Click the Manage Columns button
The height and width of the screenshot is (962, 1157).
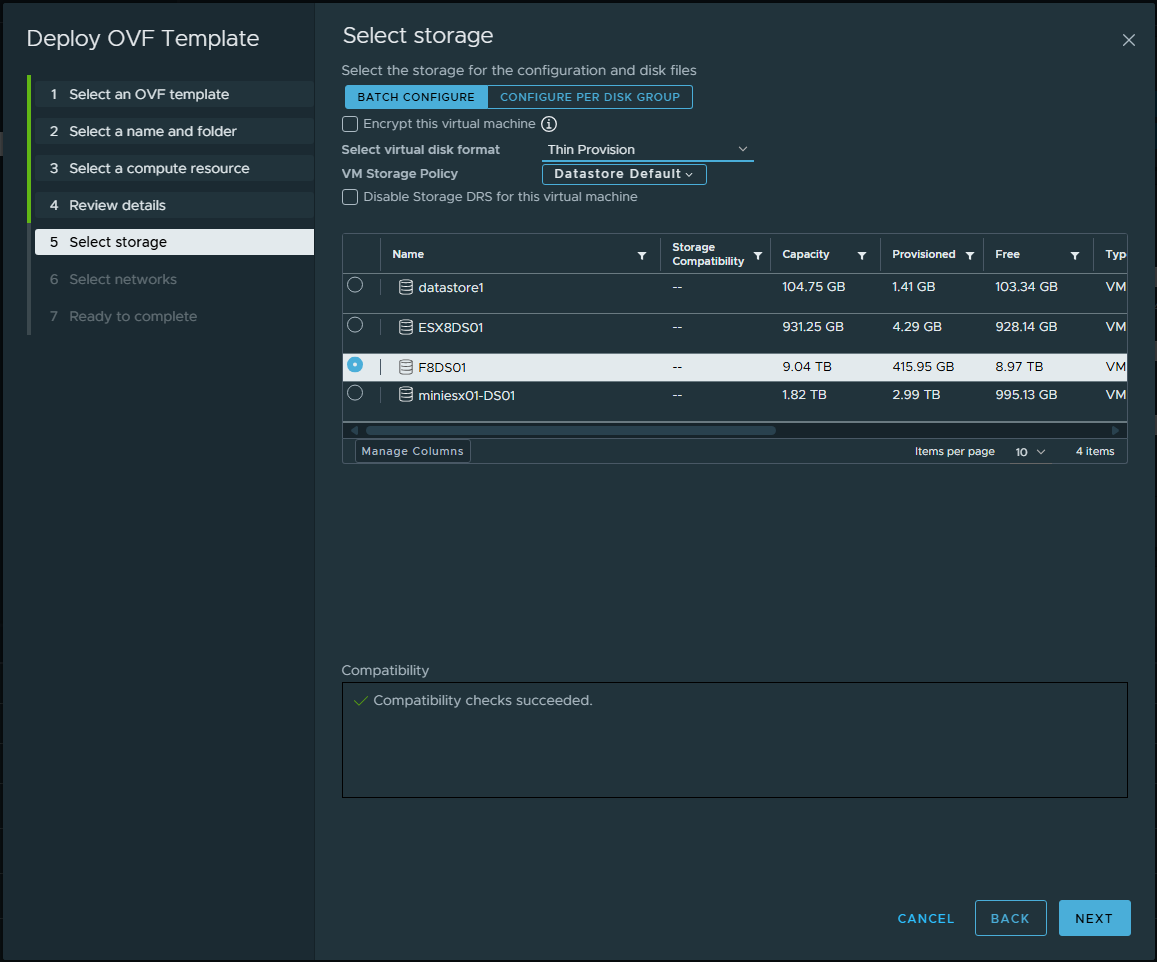click(x=412, y=451)
